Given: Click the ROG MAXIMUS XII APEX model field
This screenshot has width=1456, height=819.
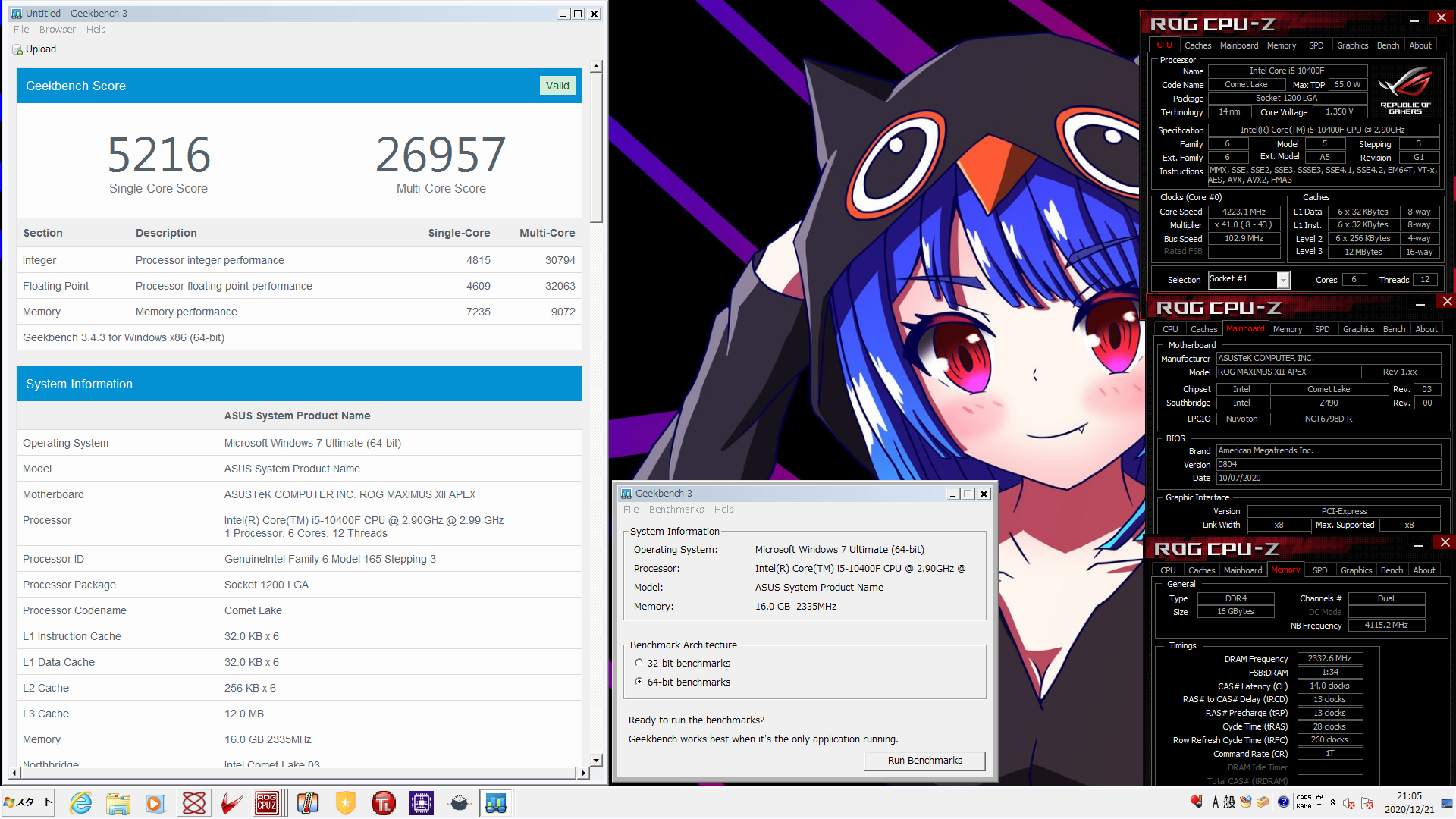Looking at the screenshot, I should coord(1288,372).
